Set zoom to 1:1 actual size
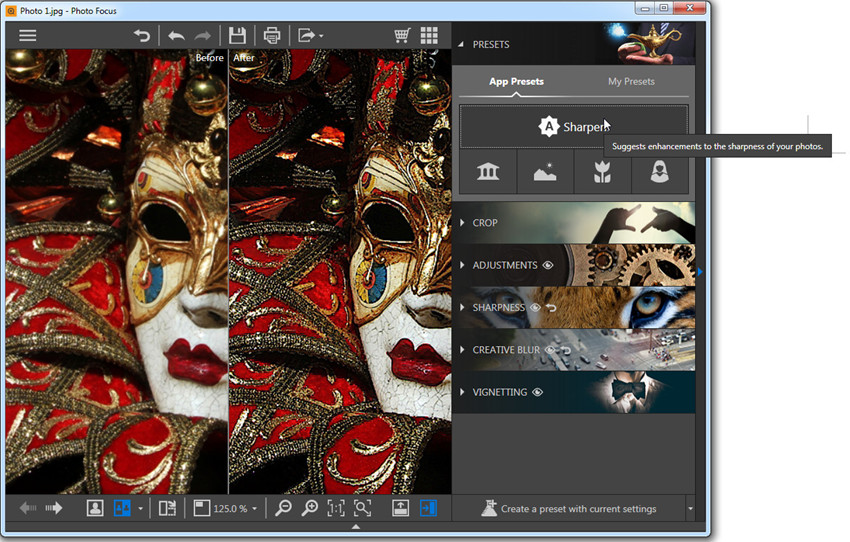The height and width of the screenshot is (542, 850). (x=336, y=508)
